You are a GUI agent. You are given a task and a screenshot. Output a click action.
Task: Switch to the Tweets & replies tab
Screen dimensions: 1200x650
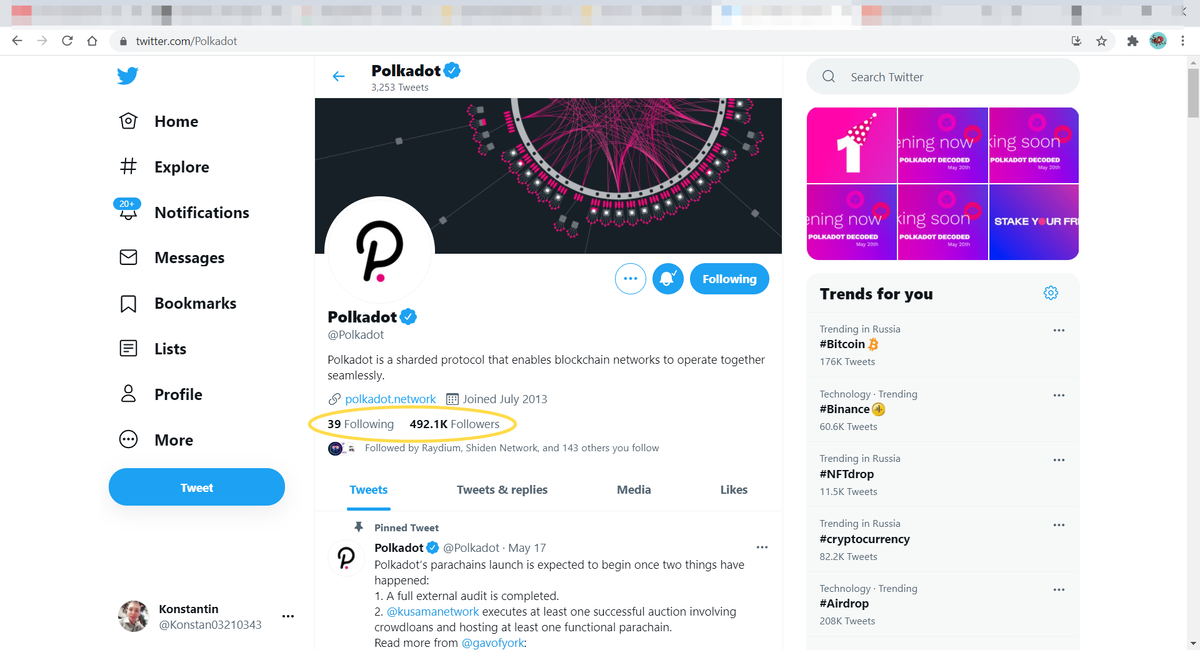pyautogui.click(x=501, y=489)
